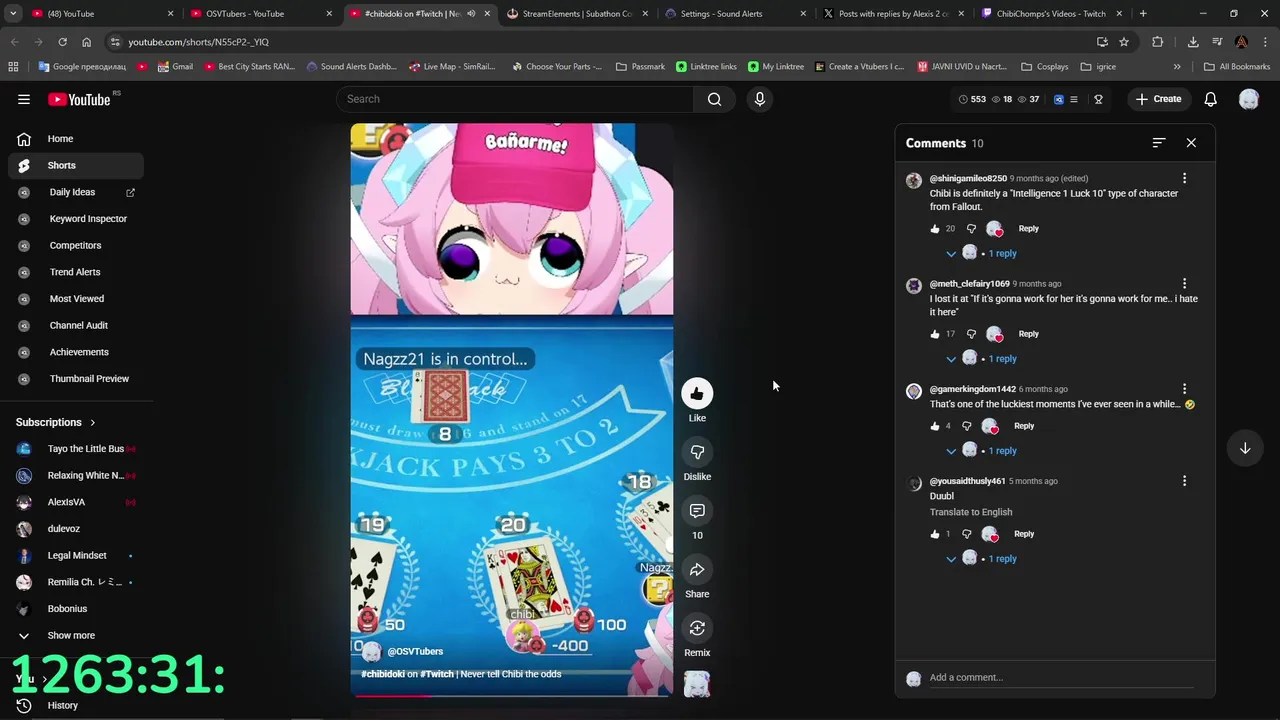
Task: Remix this Short
Action: [697, 628]
